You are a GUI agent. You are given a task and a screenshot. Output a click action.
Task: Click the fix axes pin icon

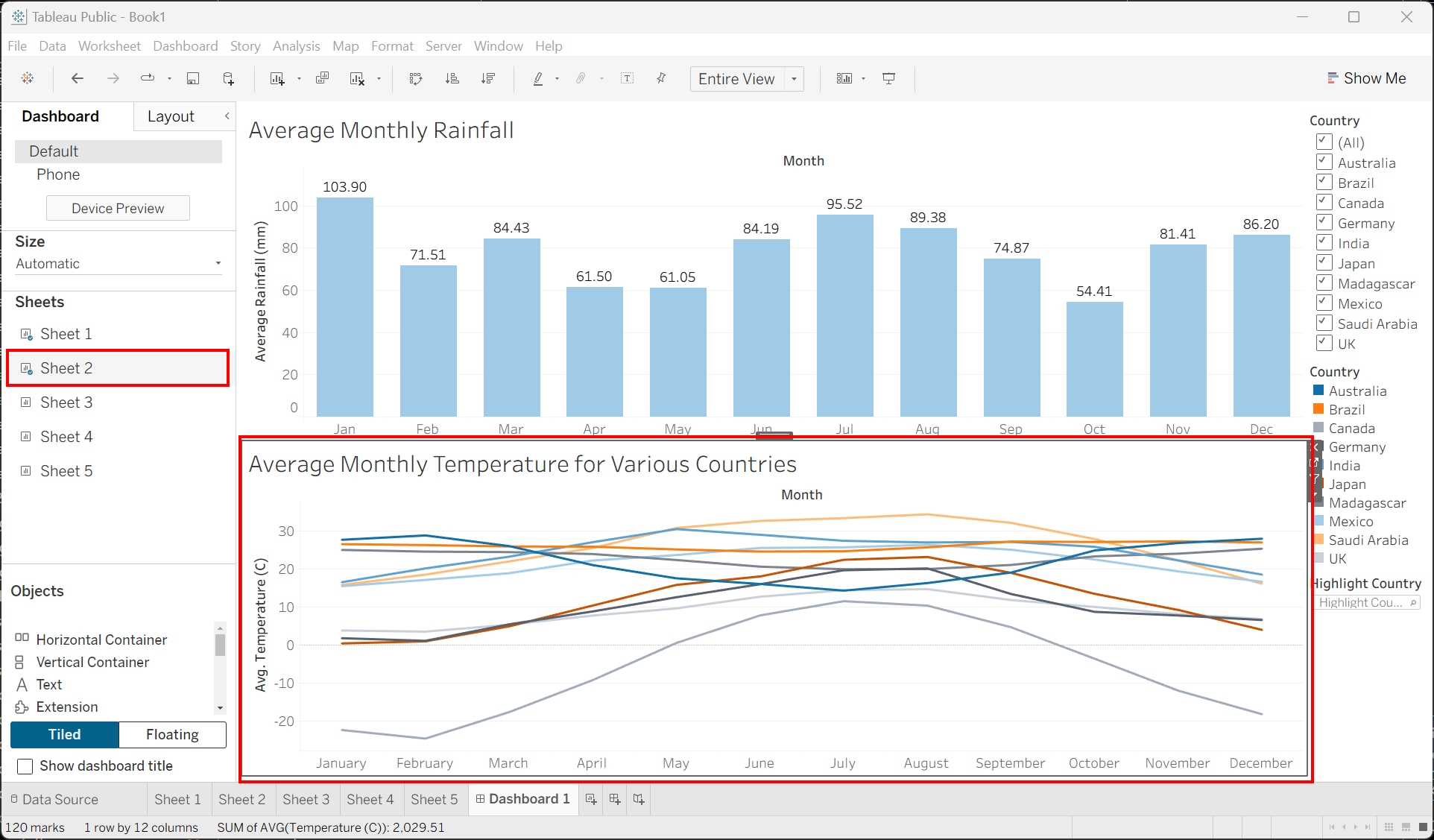click(661, 78)
